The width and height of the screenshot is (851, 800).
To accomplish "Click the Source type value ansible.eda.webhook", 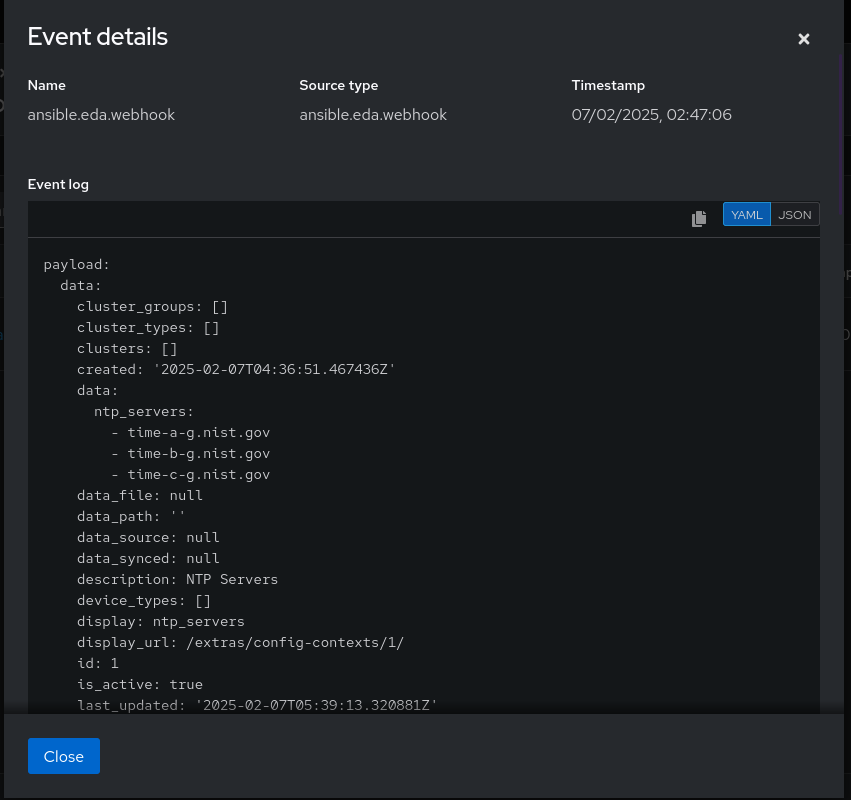I will (x=373, y=115).
